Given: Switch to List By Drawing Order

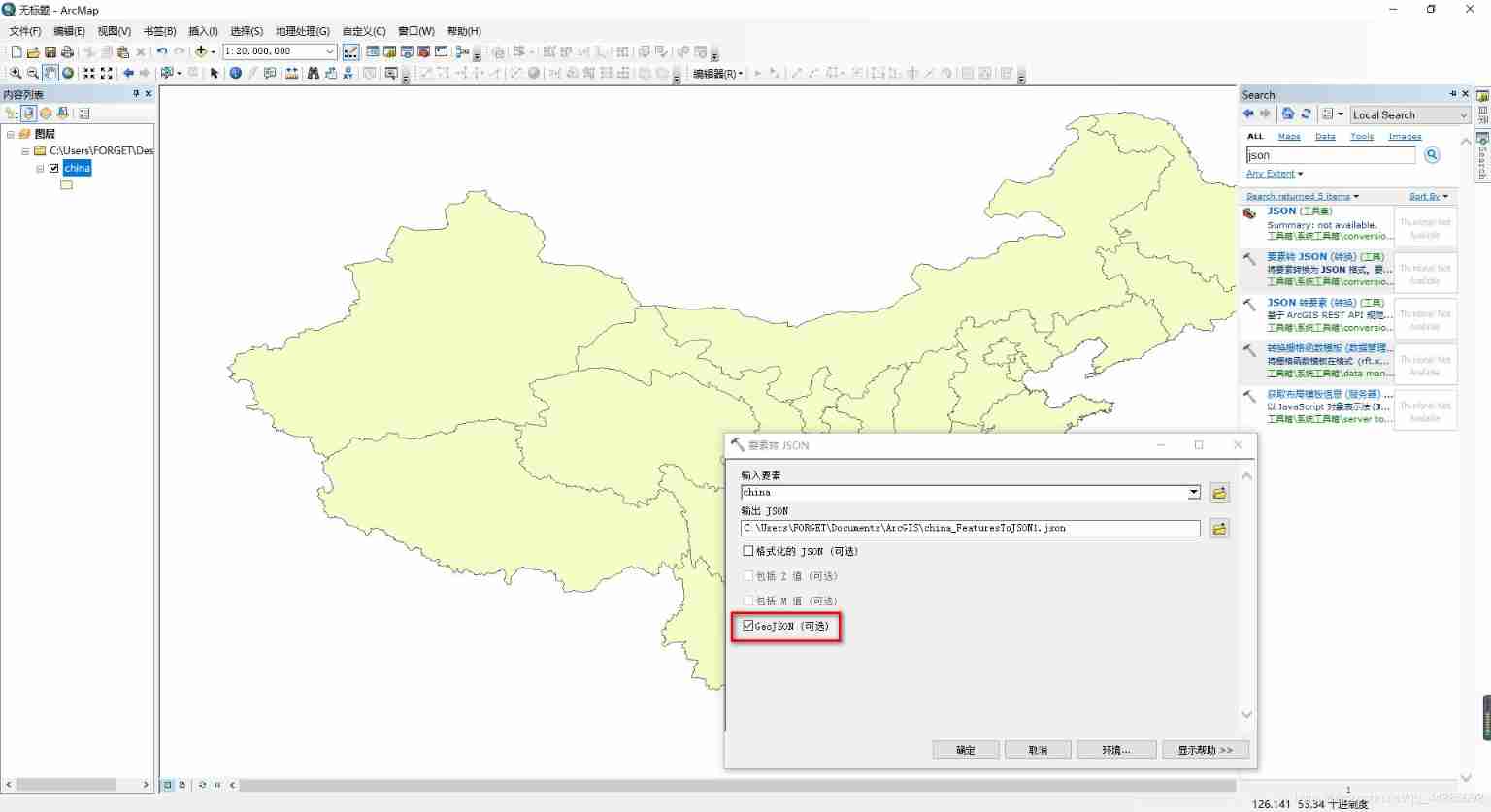Looking at the screenshot, I should (x=12, y=114).
